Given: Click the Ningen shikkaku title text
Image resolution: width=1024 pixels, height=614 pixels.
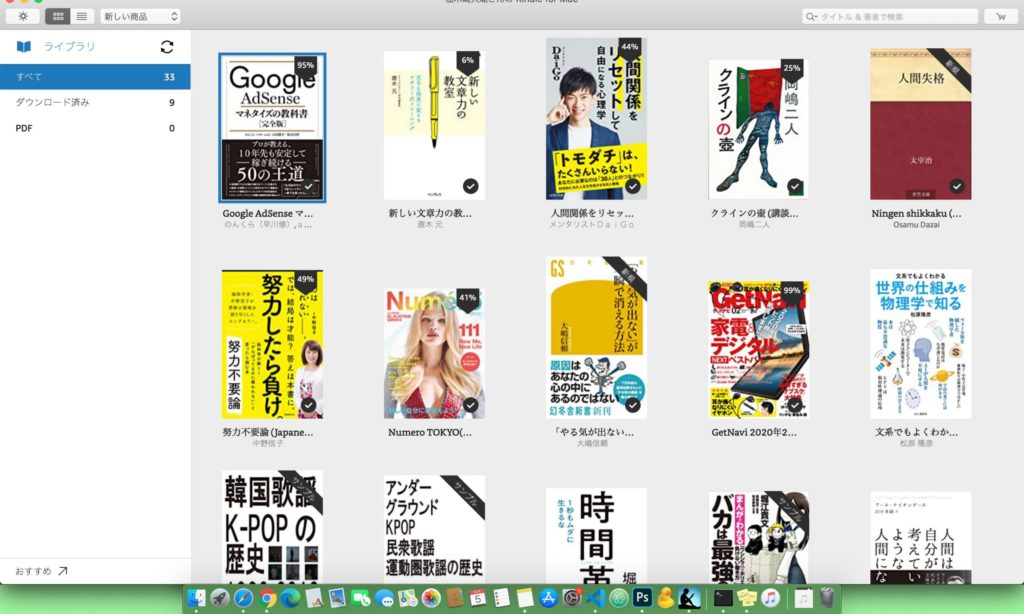Looking at the screenshot, I should 916,213.
